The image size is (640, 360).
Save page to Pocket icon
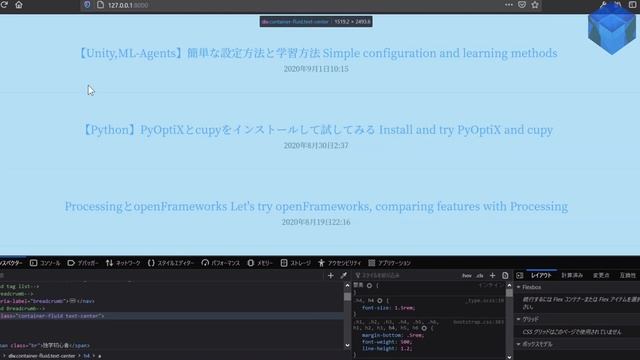click(522, 5)
